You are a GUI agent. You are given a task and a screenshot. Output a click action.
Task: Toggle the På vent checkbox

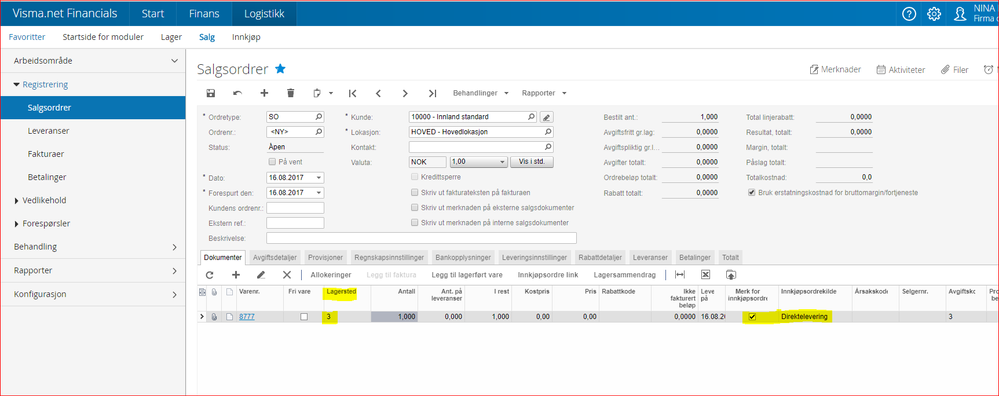click(x=273, y=162)
